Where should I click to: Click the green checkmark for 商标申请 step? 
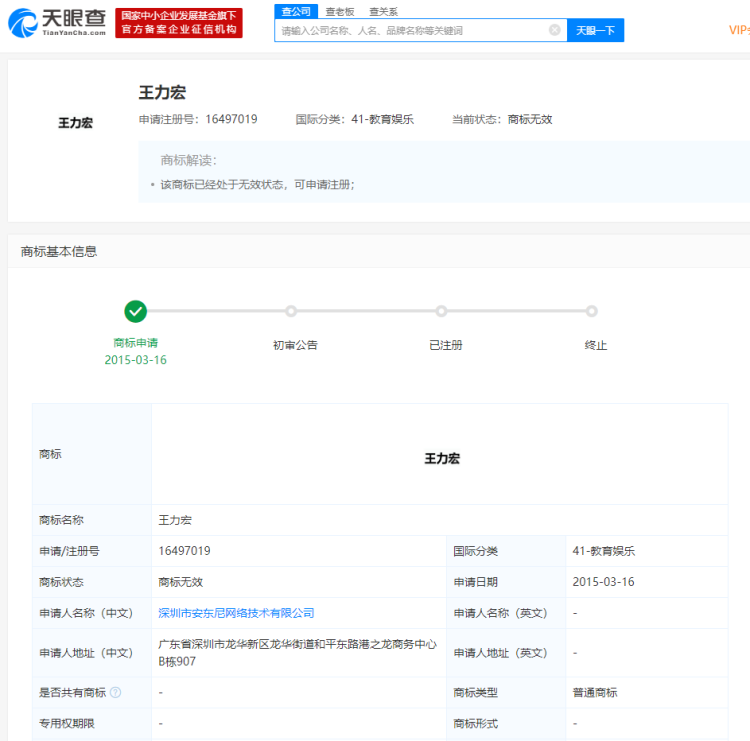tap(136, 311)
